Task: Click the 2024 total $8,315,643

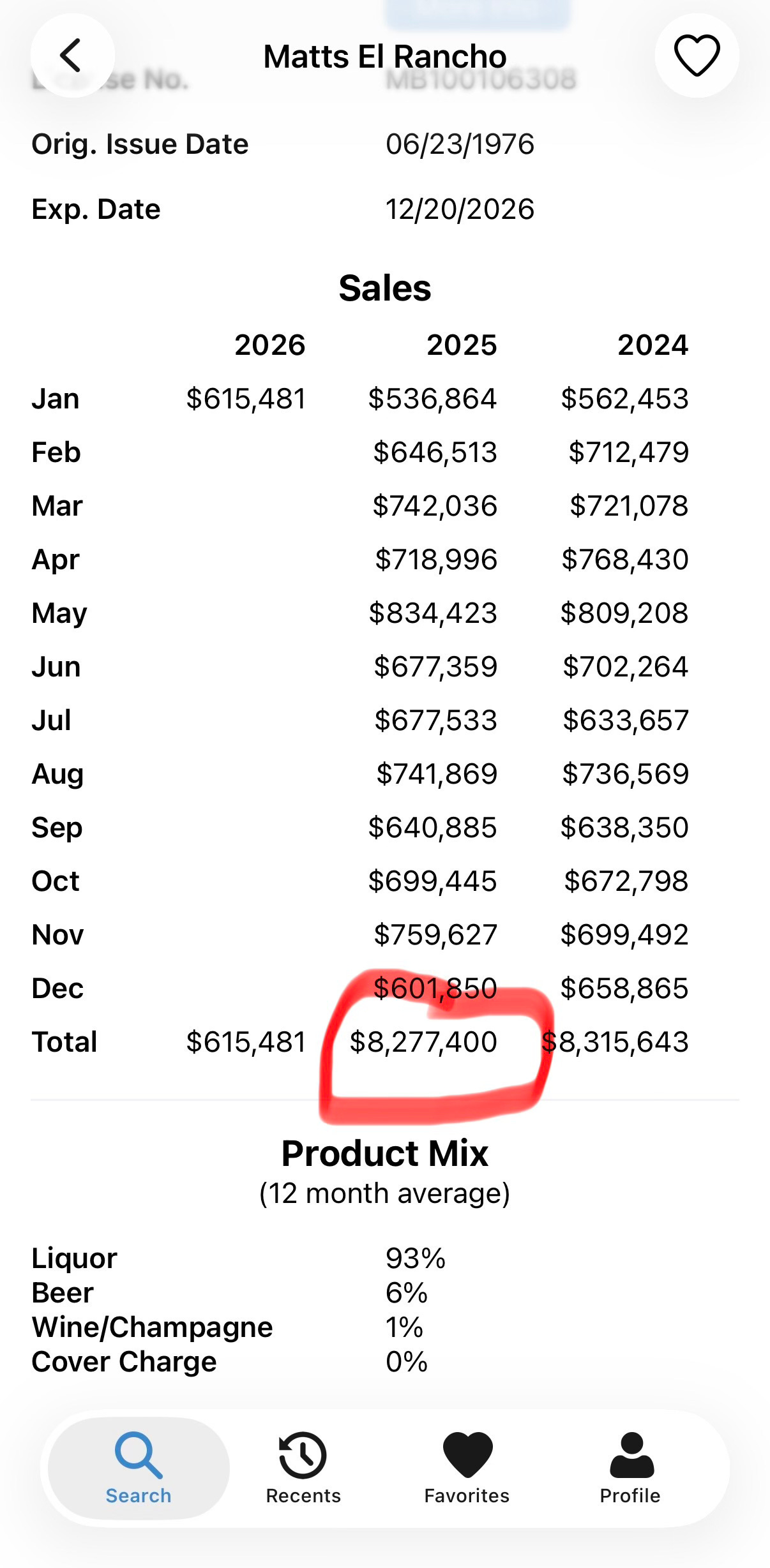Action: point(615,1042)
